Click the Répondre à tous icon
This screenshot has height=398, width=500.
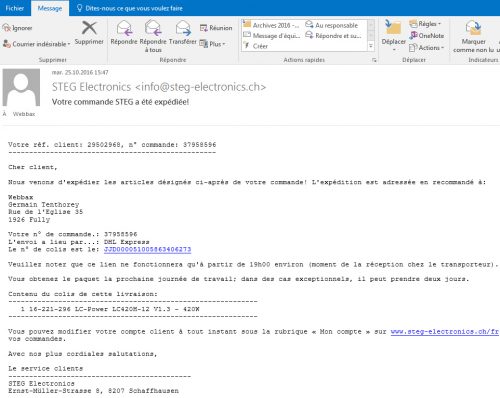[153, 28]
